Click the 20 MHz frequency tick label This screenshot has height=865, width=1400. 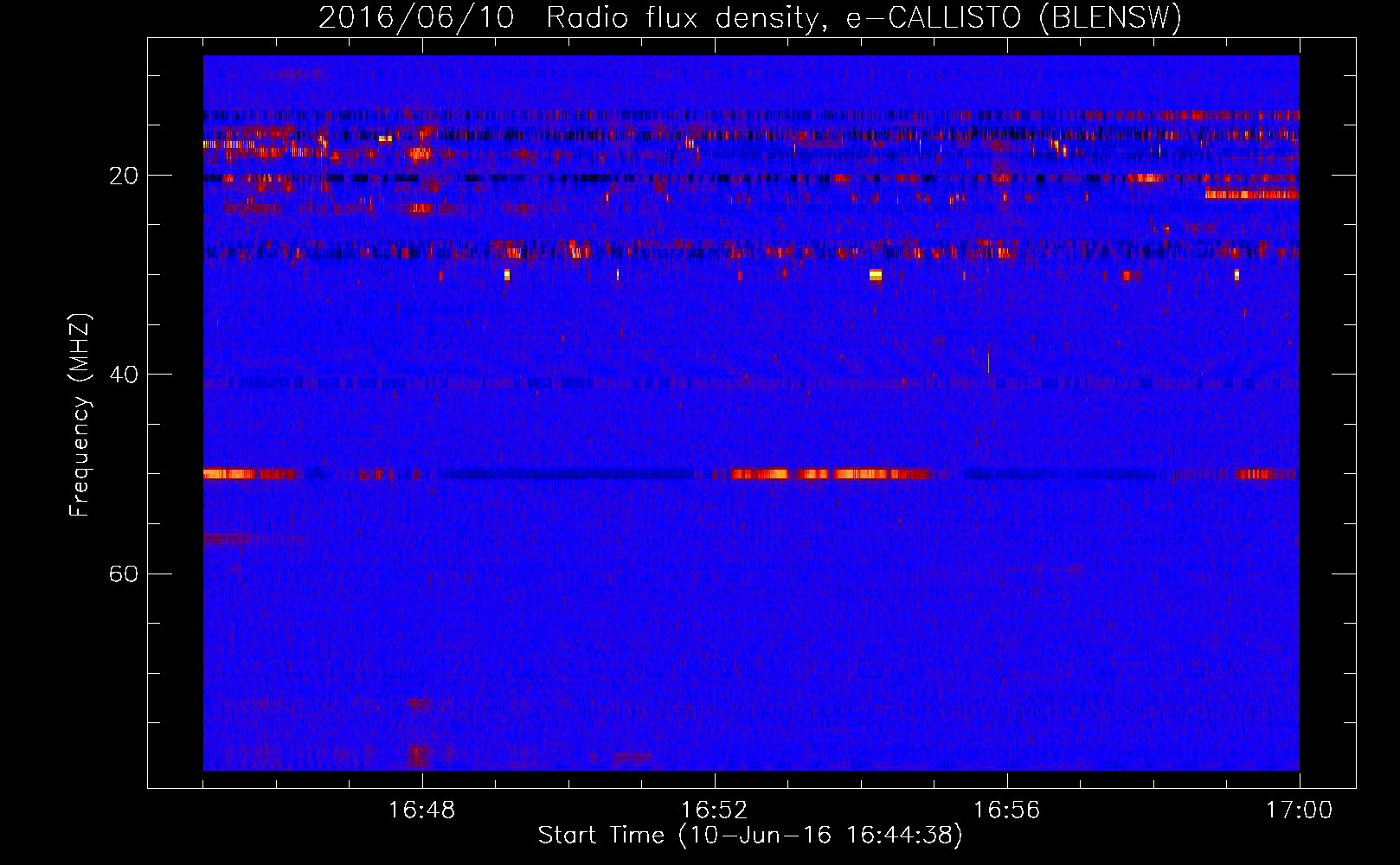pyautogui.click(x=123, y=176)
